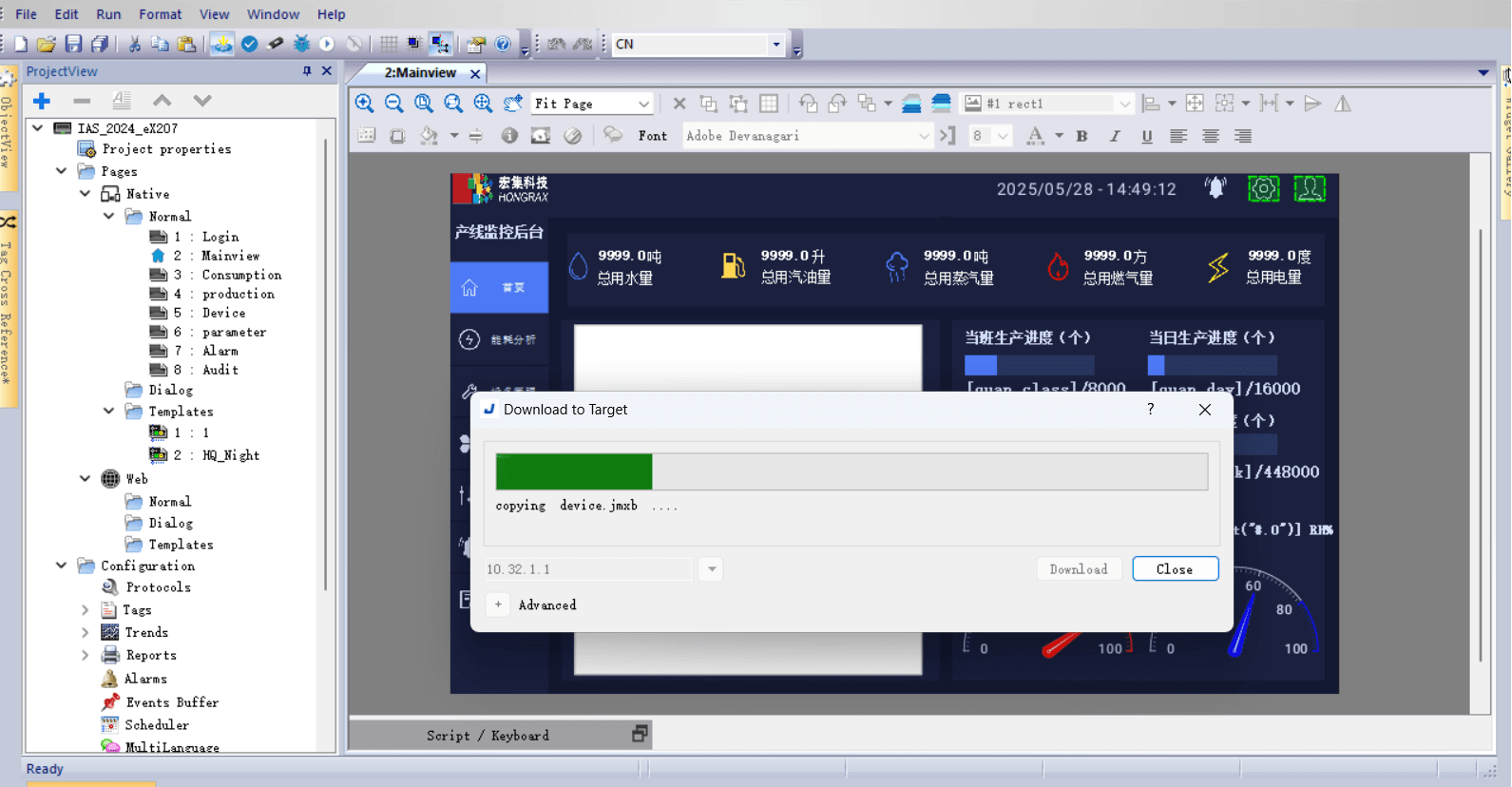
Task: Click the Save project icon in toolbar
Action: (73, 44)
